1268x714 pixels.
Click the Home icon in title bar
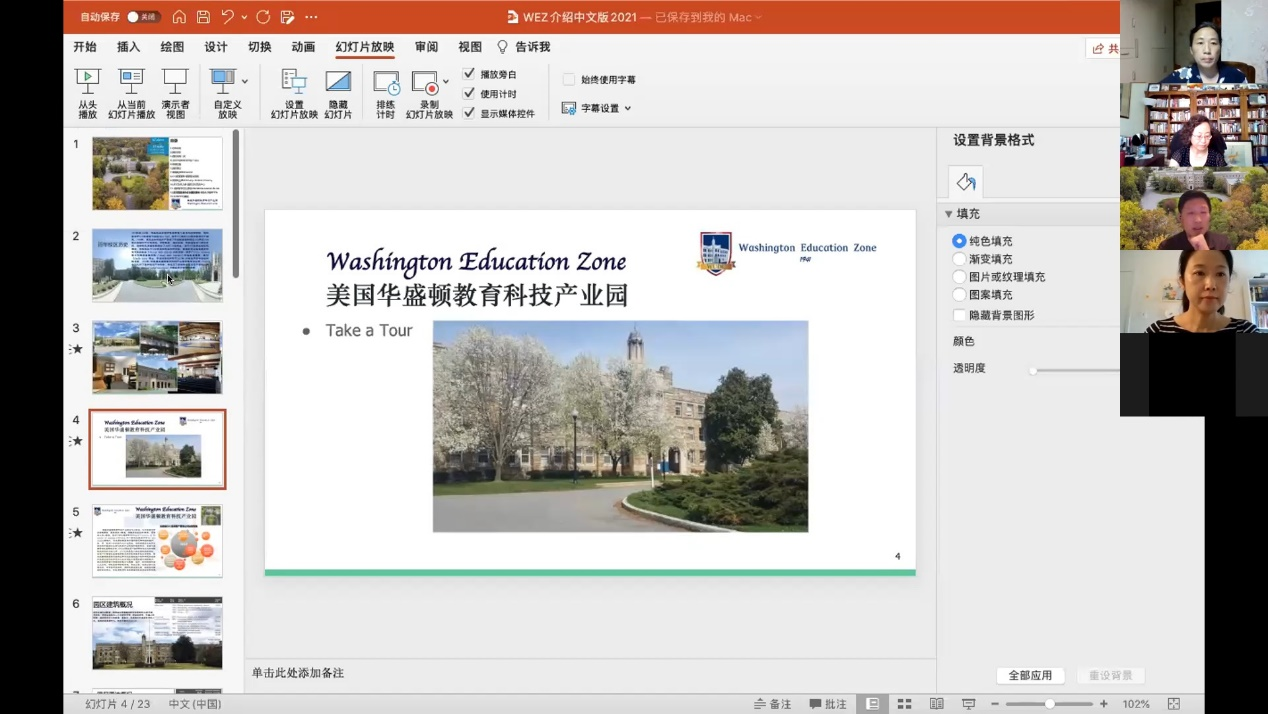[x=179, y=17]
